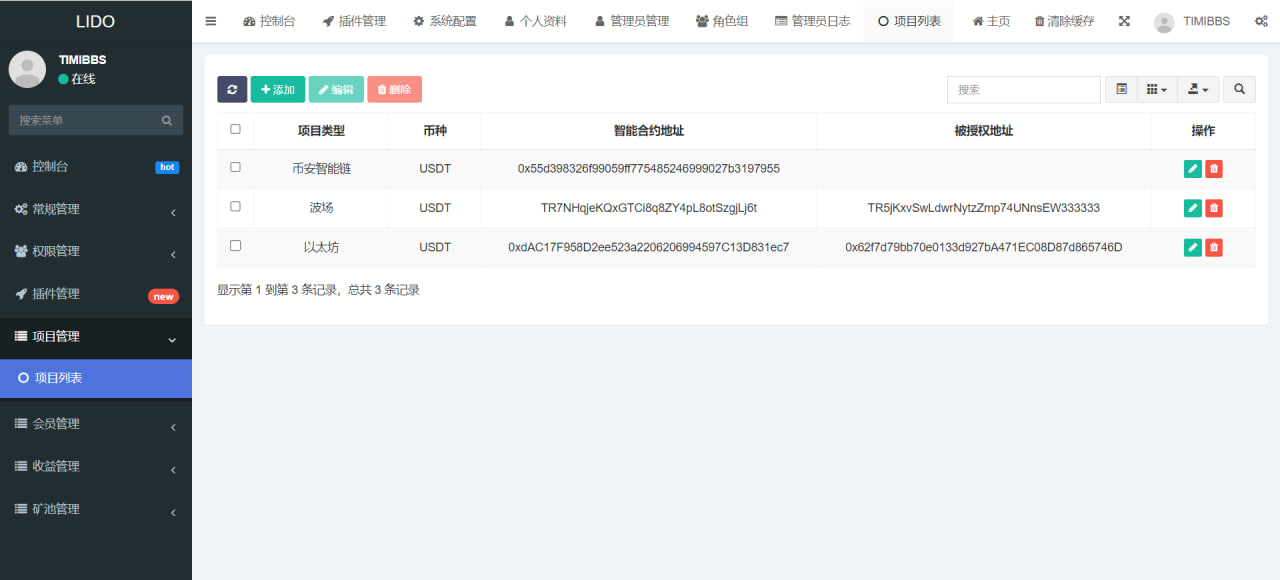Check the 以太坊 row checkbox

235,245
